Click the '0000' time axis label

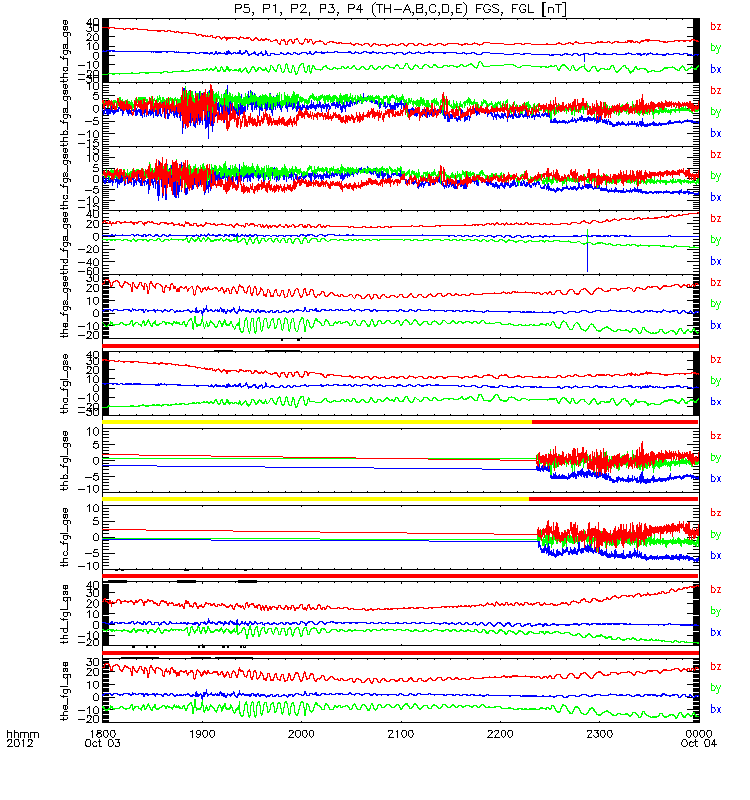(x=699, y=734)
